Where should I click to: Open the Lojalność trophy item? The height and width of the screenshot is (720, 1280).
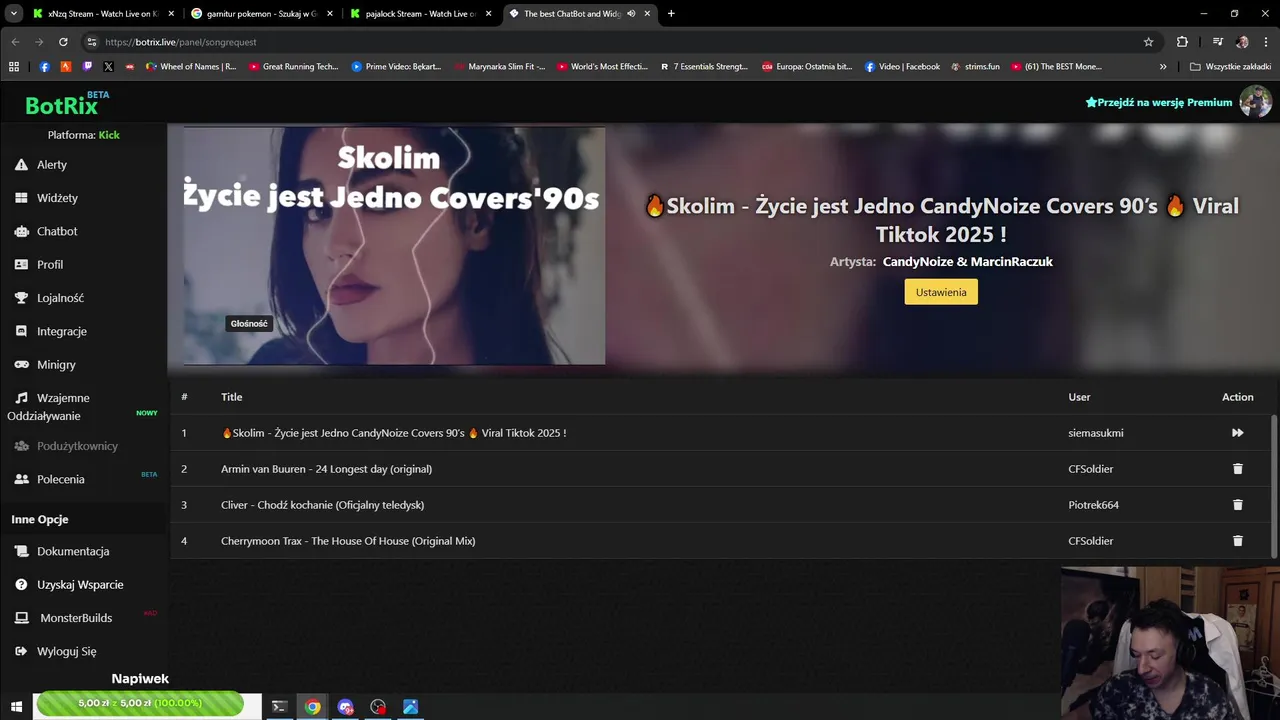point(49,298)
